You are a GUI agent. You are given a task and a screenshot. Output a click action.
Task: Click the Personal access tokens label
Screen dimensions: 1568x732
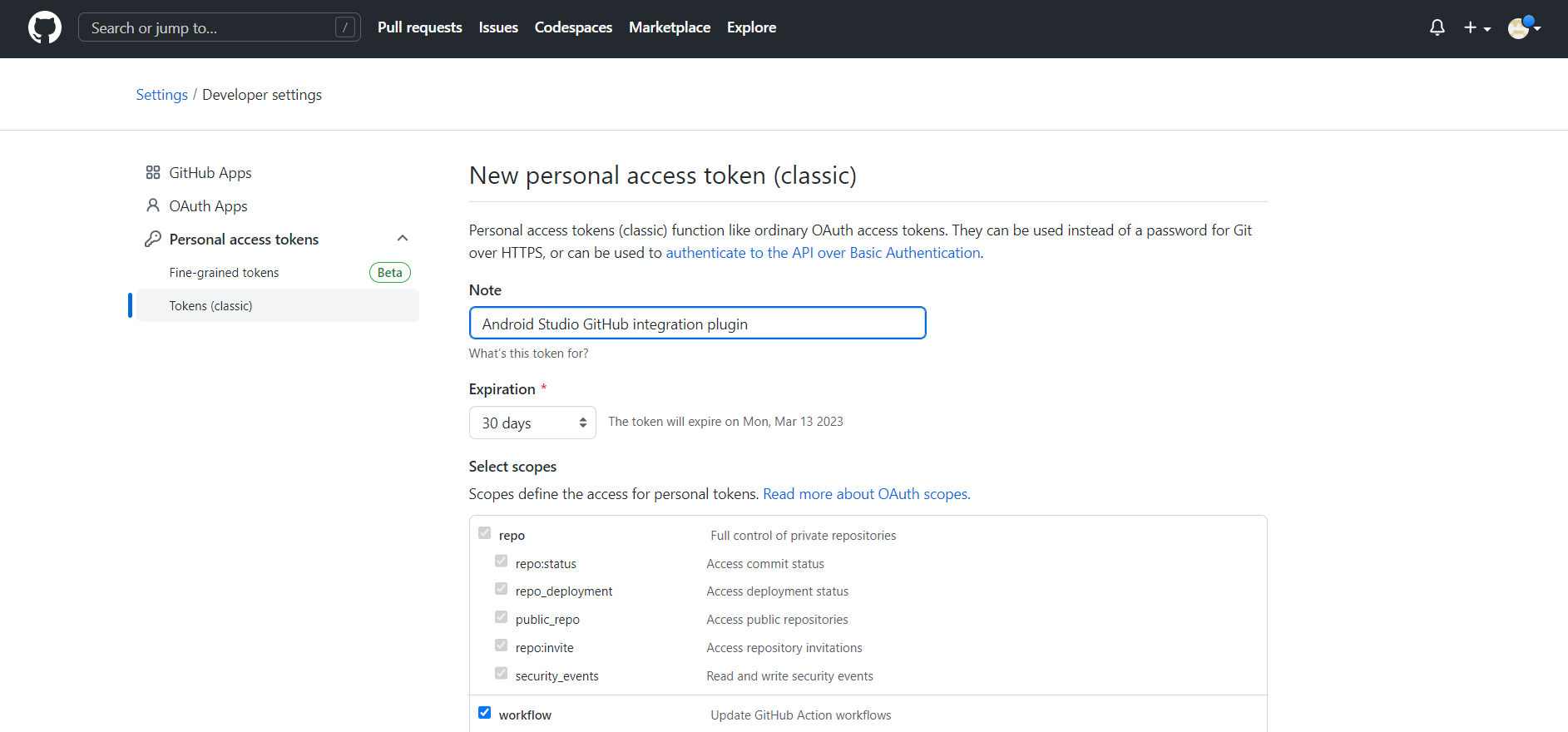[x=244, y=240]
